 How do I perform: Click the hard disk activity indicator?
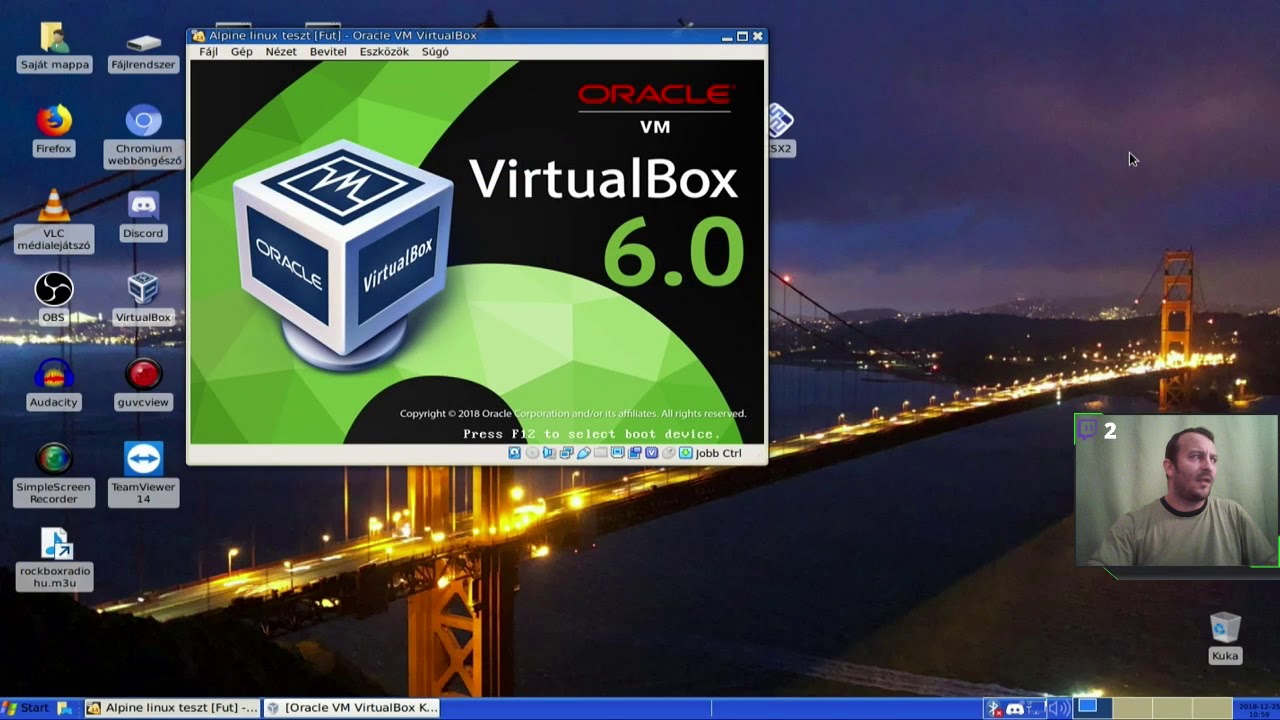coord(515,453)
